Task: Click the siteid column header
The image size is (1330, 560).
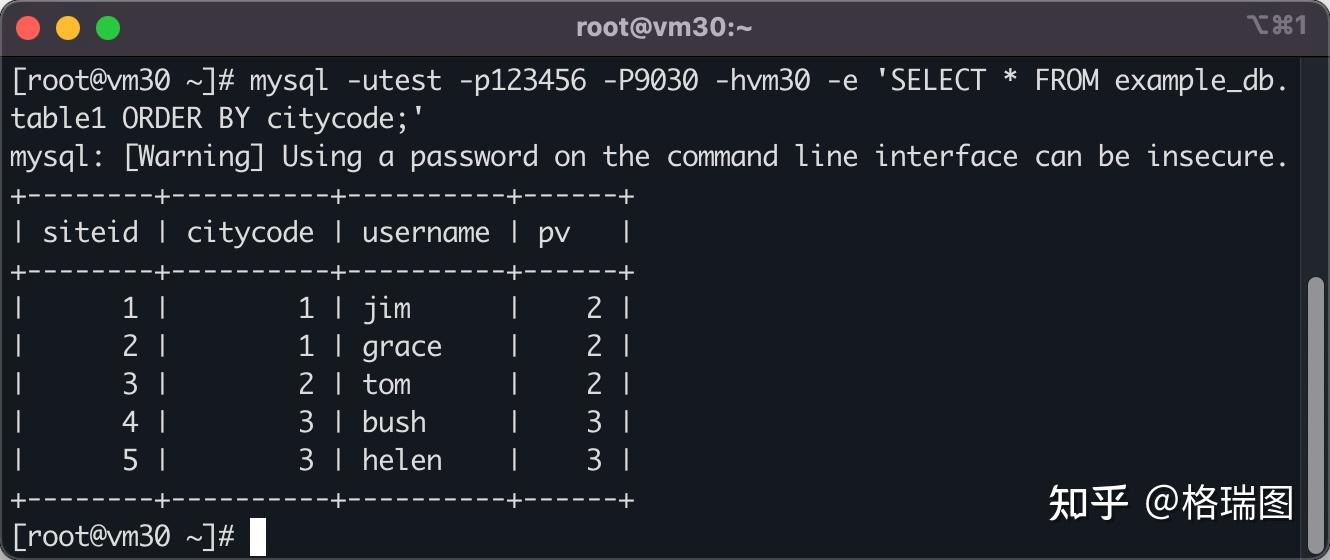Action: [90, 233]
